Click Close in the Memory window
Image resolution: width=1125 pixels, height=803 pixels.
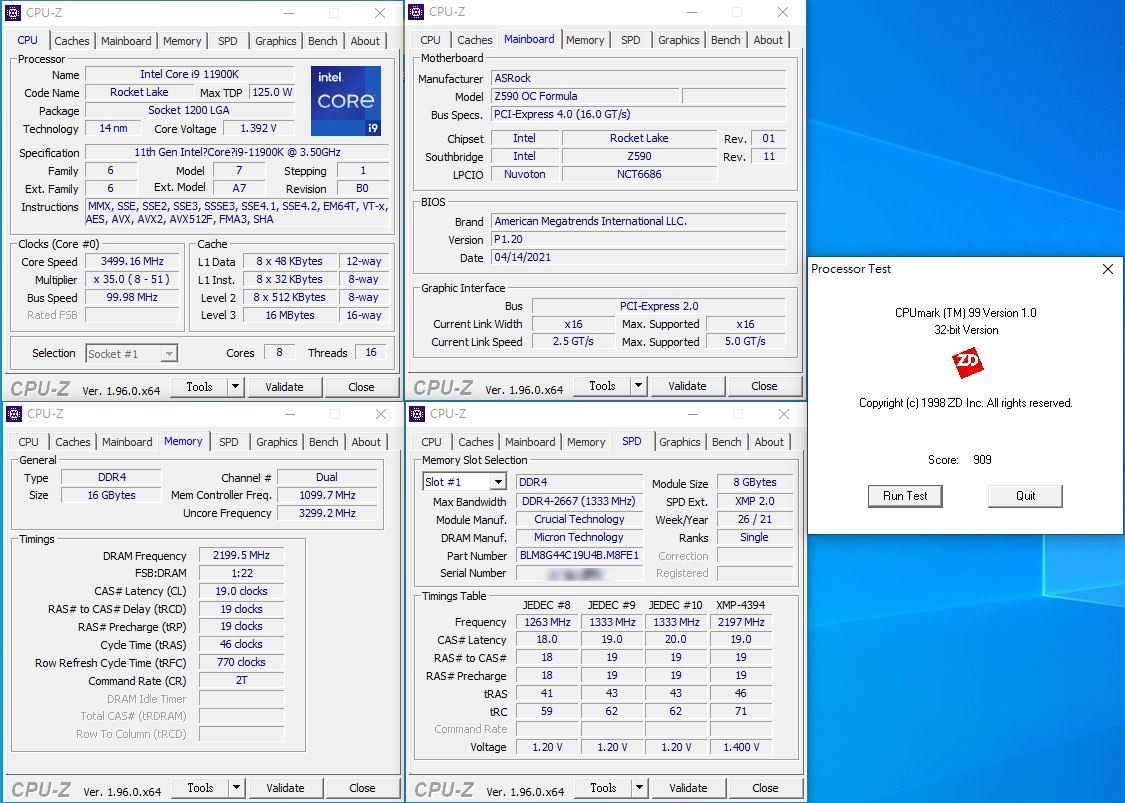362,788
